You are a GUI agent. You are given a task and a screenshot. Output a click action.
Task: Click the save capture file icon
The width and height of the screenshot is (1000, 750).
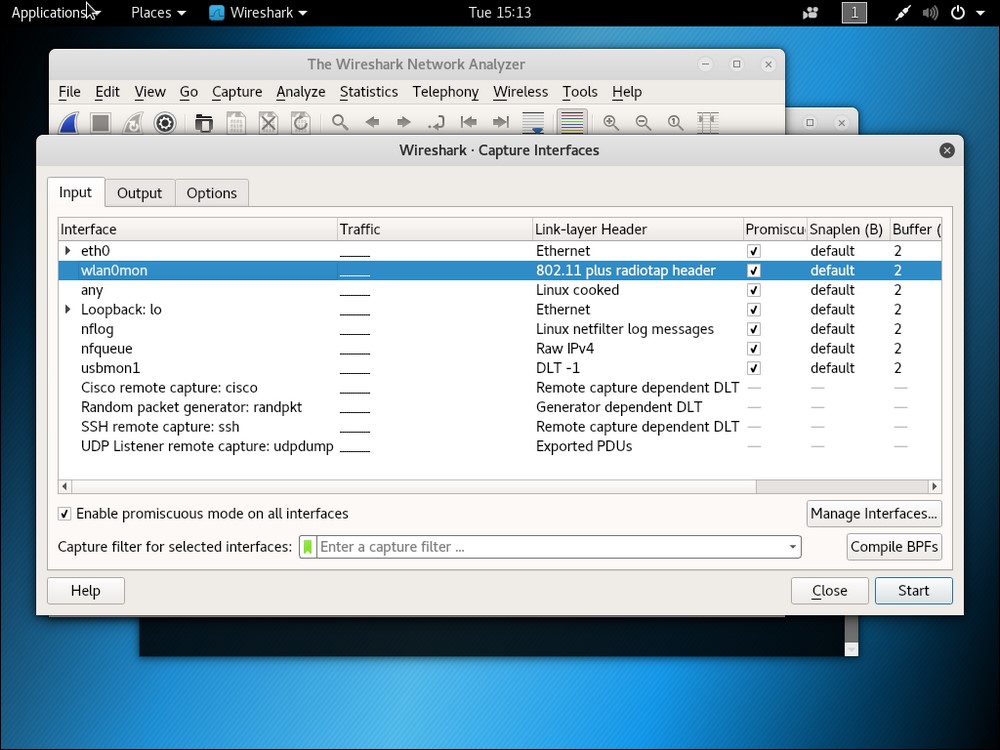click(x=236, y=122)
